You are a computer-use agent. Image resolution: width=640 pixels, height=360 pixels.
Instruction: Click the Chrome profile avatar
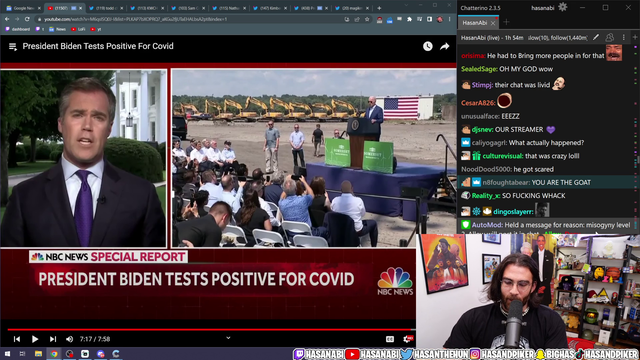click(440, 19)
